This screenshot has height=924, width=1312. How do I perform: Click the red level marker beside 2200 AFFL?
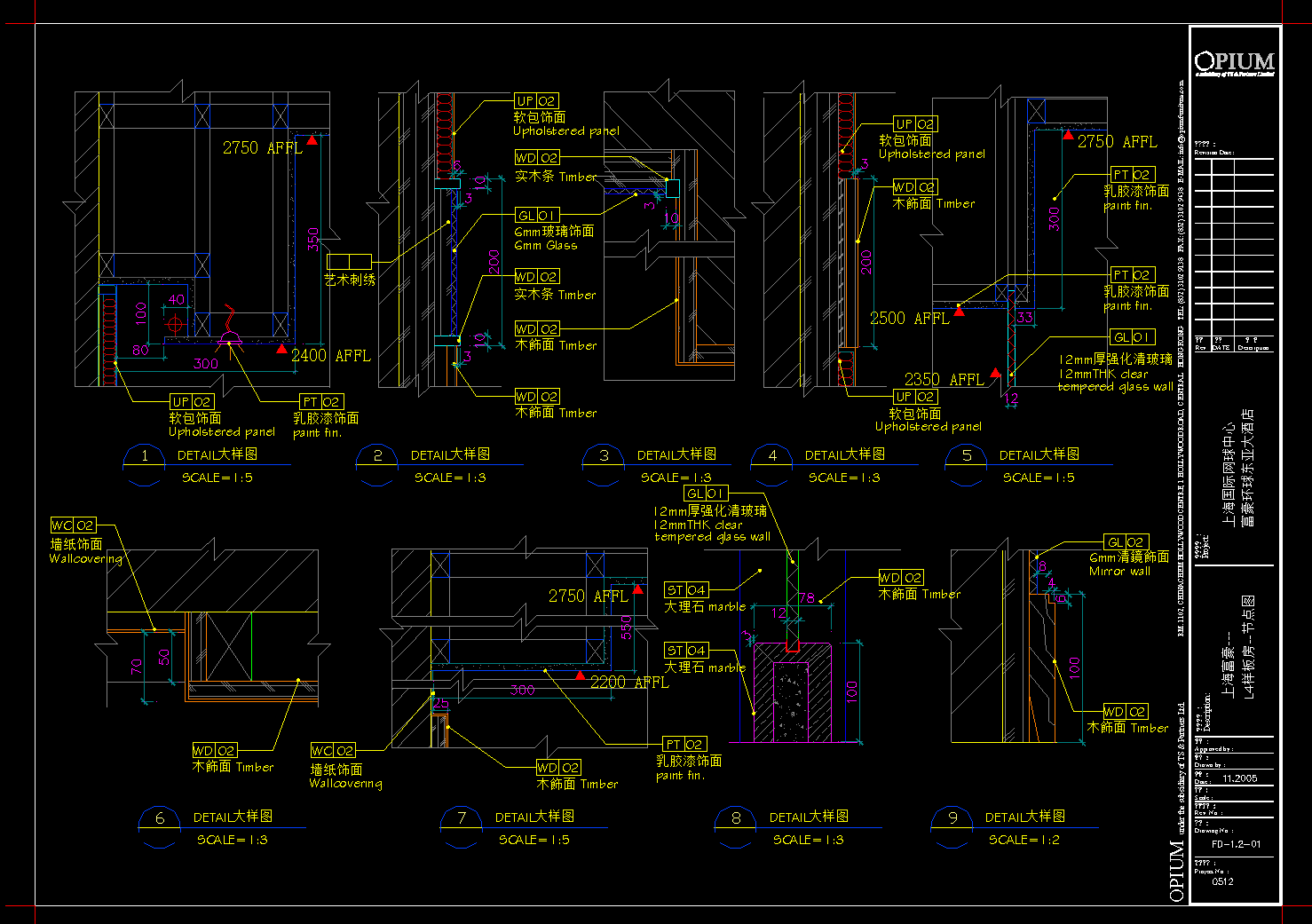click(580, 676)
